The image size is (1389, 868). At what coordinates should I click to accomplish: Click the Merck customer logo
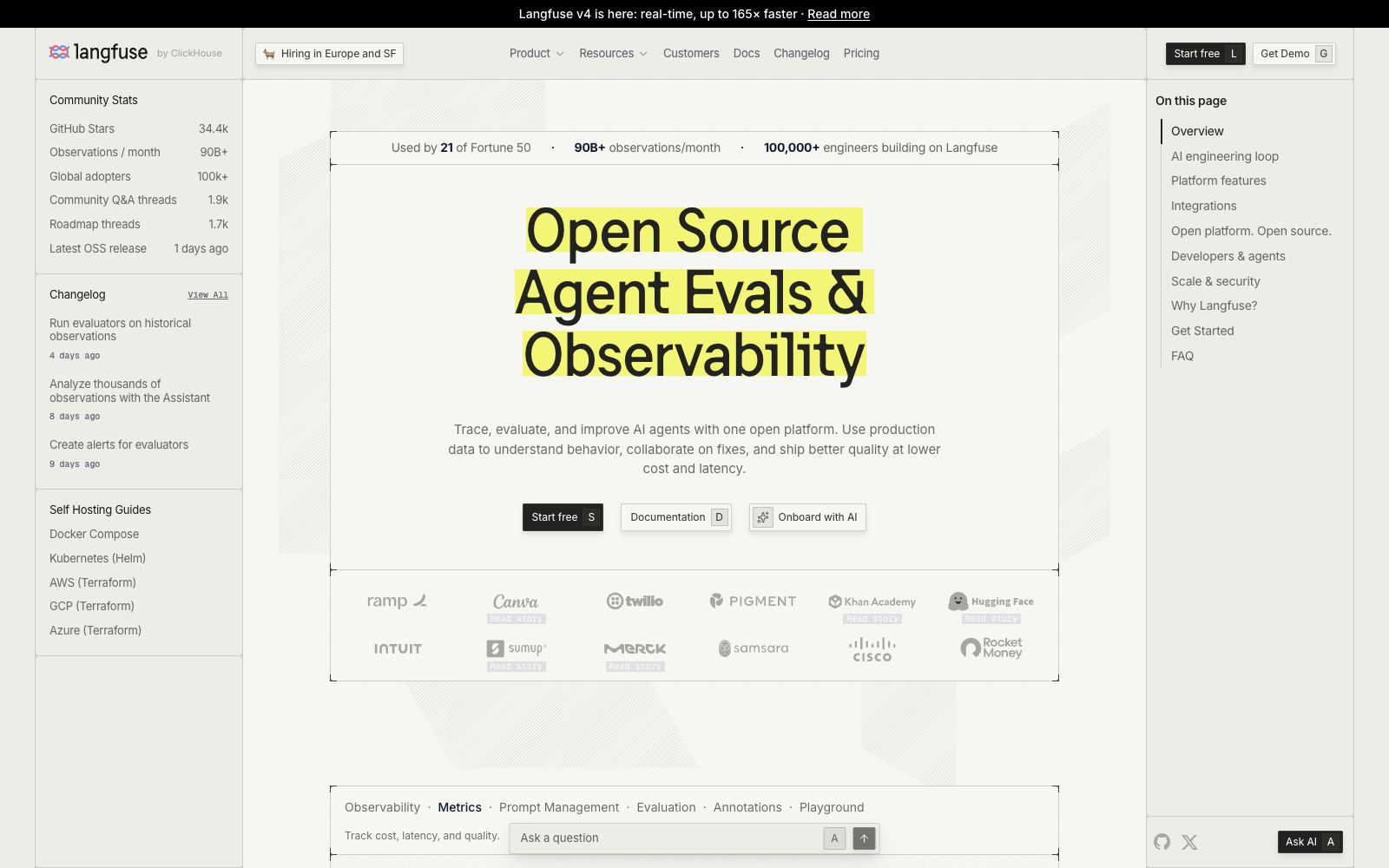click(x=635, y=648)
